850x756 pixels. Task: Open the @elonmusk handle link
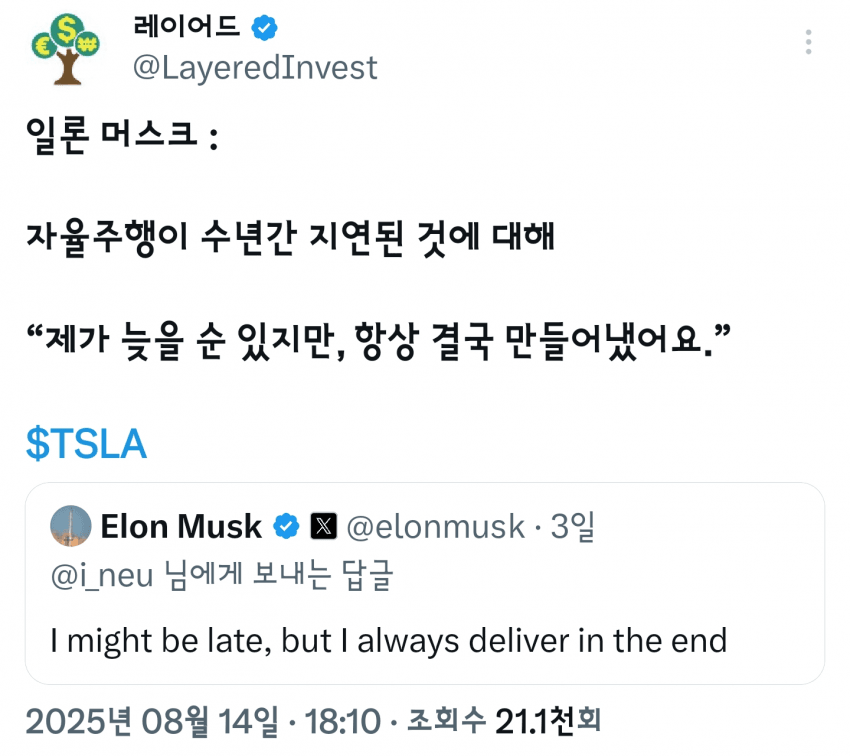(436, 526)
